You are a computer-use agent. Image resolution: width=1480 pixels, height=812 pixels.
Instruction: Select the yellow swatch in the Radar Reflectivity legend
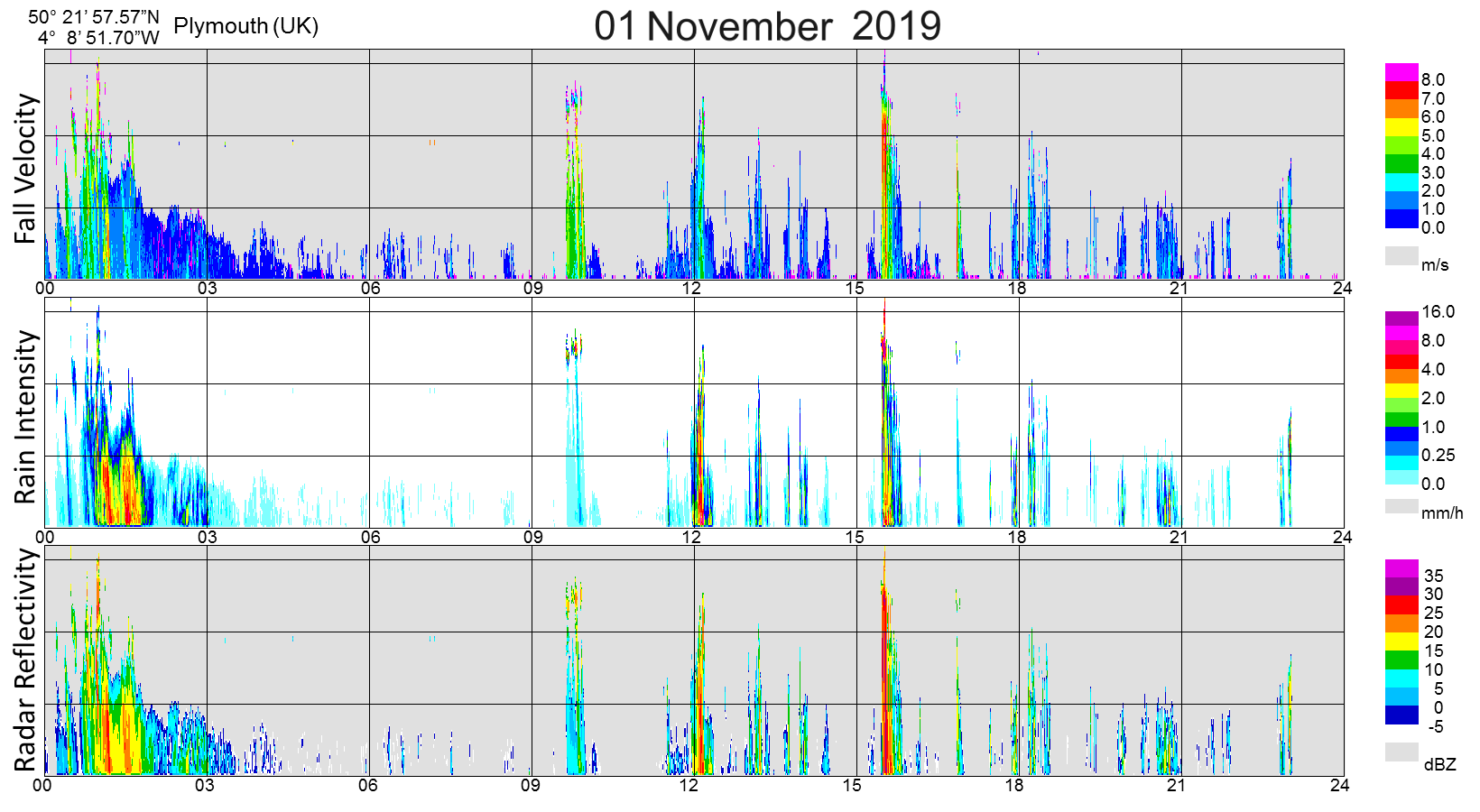click(x=1401, y=641)
